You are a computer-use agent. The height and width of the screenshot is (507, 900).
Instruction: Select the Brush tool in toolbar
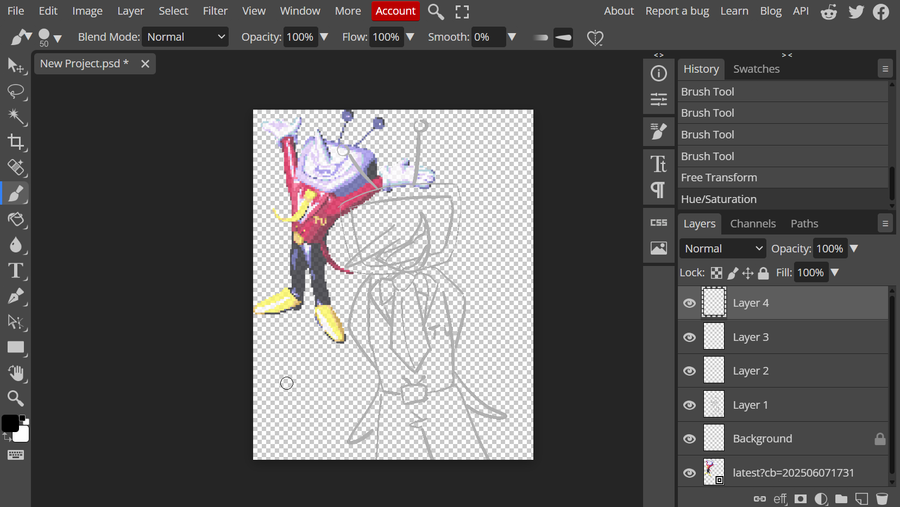15,193
